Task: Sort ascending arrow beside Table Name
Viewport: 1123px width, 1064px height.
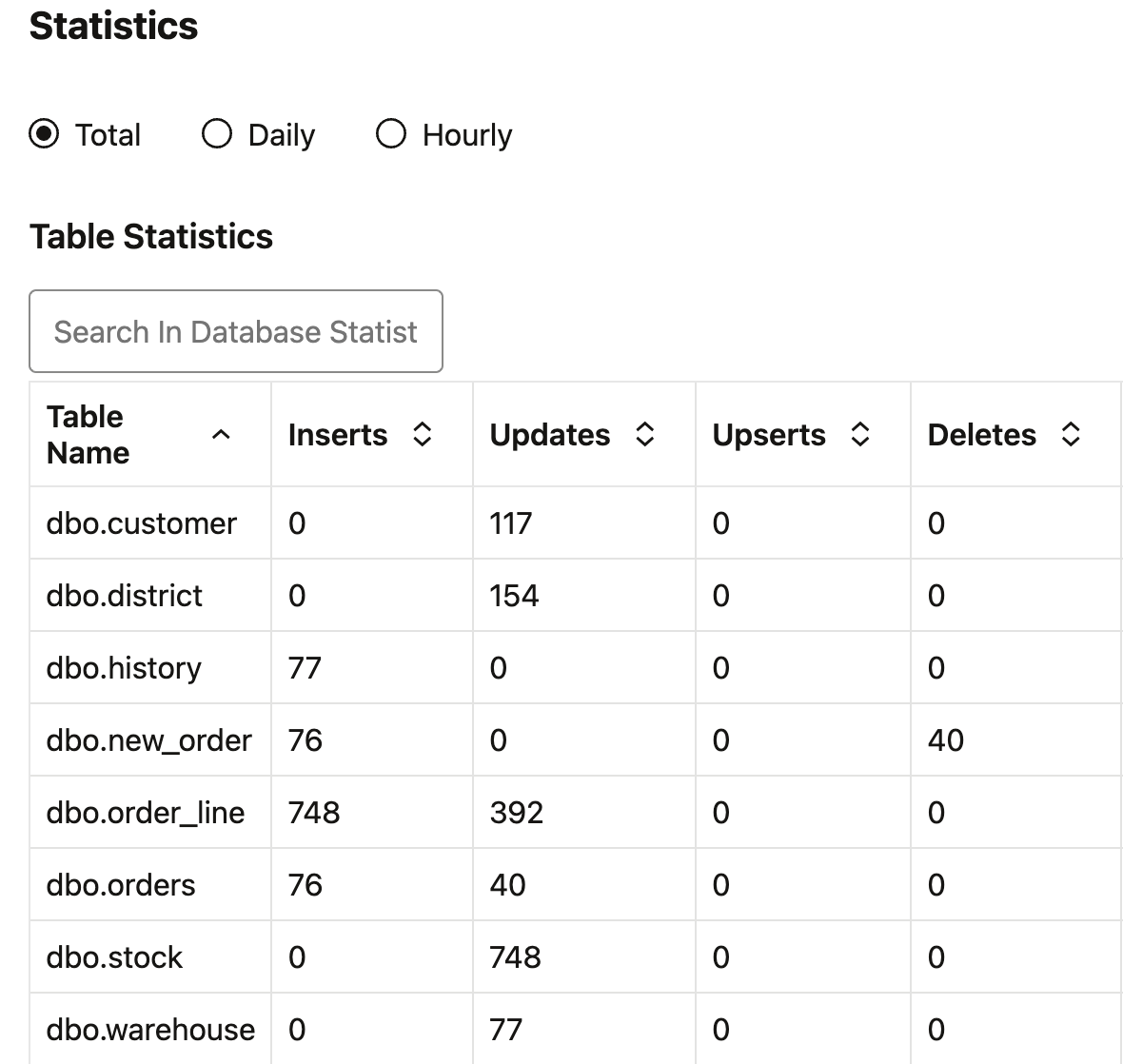Action: click(x=221, y=435)
